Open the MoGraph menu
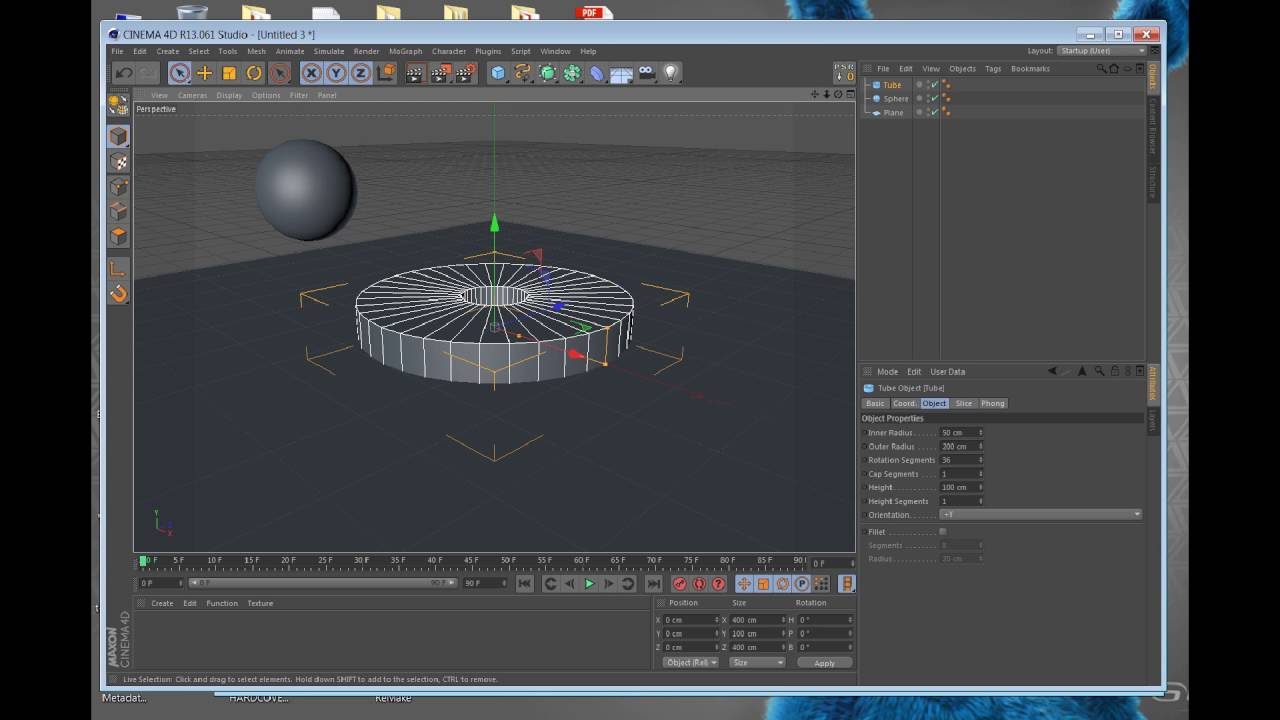 tap(405, 51)
